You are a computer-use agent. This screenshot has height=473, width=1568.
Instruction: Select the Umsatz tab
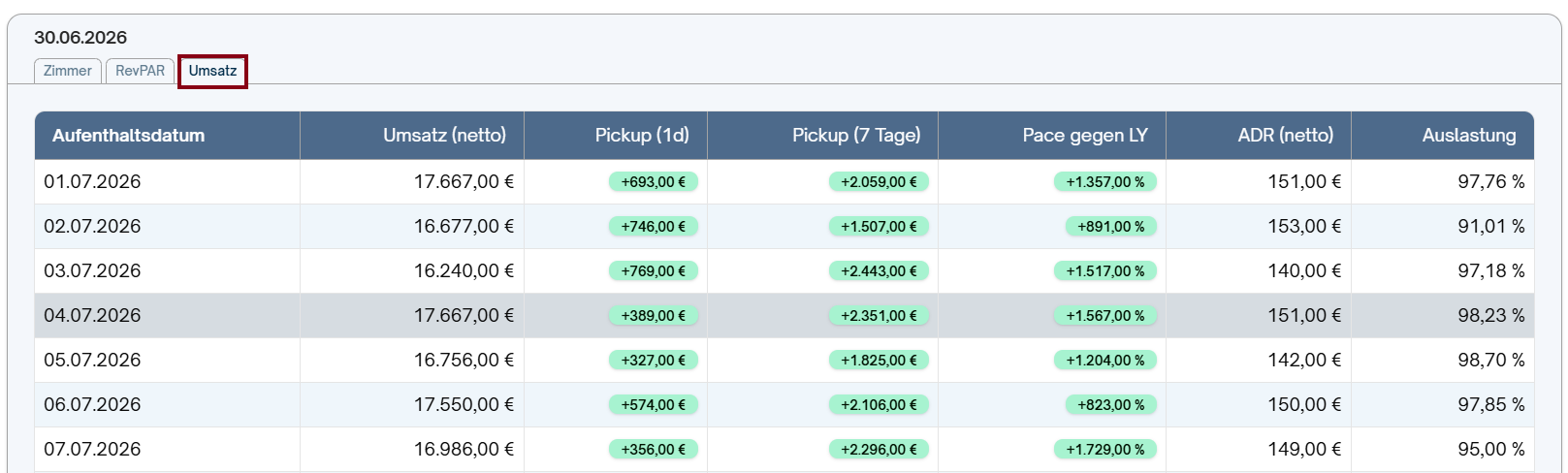pyautogui.click(x=212, y=71)
